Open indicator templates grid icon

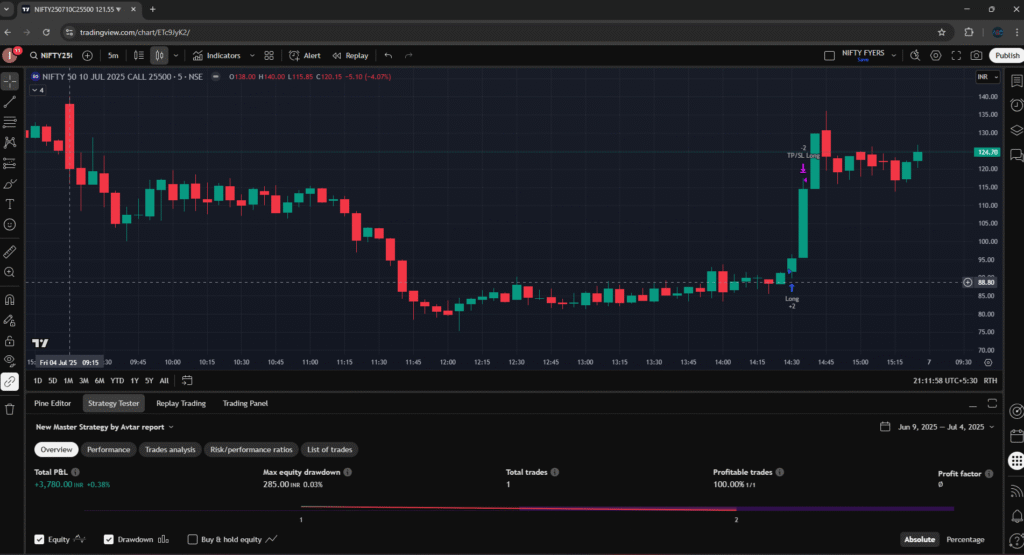point(269,56)
